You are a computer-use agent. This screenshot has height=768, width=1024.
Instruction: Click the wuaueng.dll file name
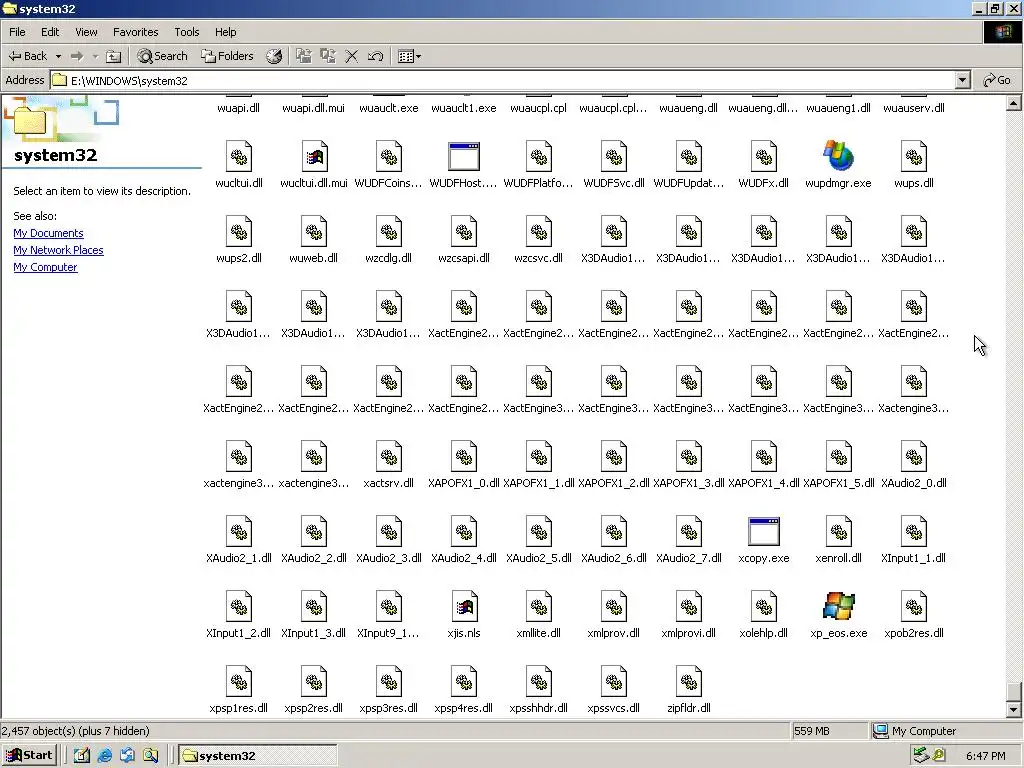click(688, 108)
